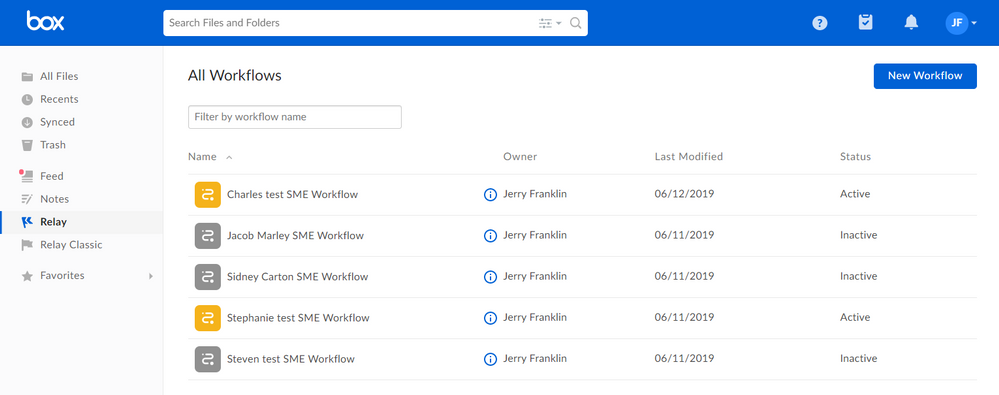This screenshot has width=999, height=395.
Task: Expand the Favorites arrow
Action: tap(151, 276)
